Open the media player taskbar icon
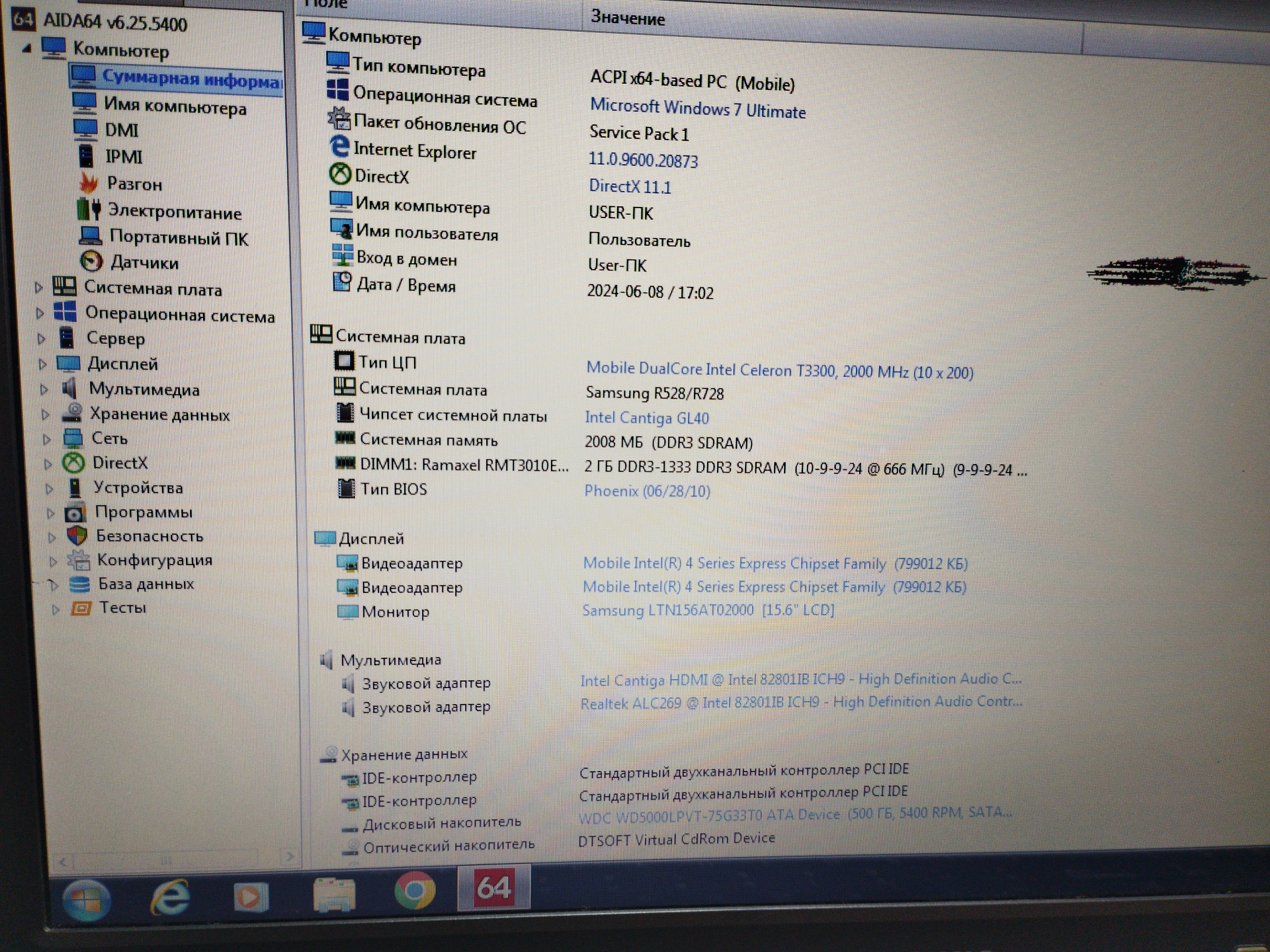 251,896
